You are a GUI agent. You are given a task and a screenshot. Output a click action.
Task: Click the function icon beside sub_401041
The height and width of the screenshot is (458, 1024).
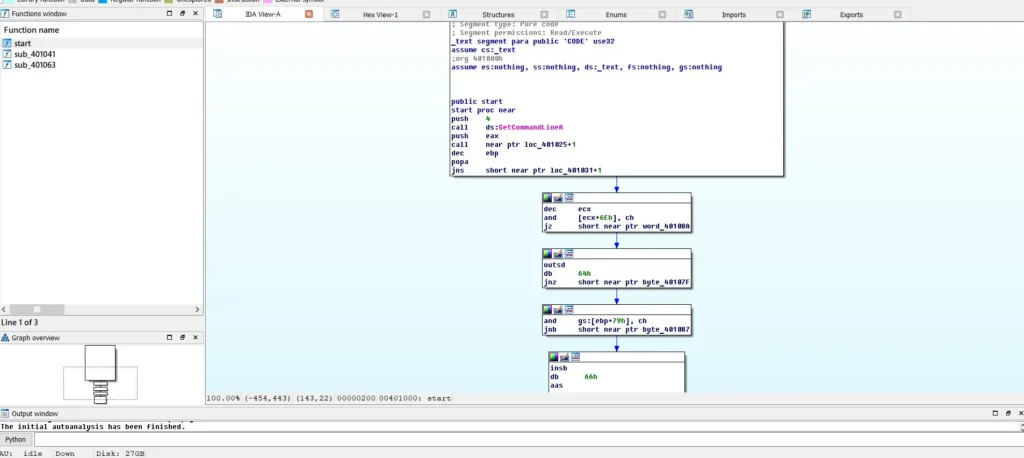(x=7, y=54)
